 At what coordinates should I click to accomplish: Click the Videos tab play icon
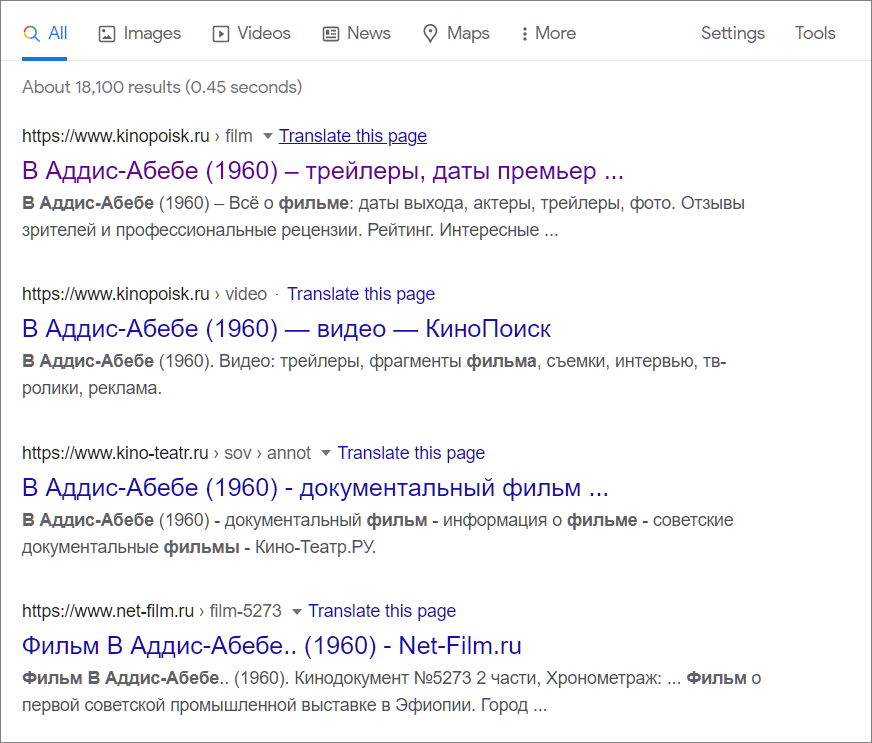click(x=221, y=34)
